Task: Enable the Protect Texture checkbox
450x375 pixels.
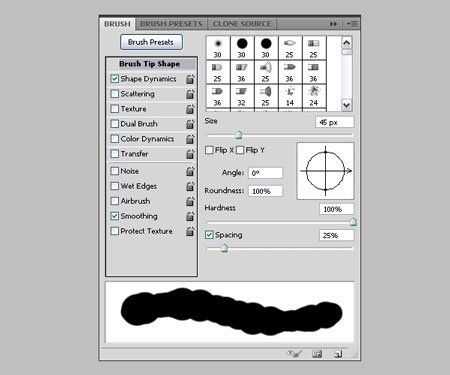Action: tap(114, 231)
